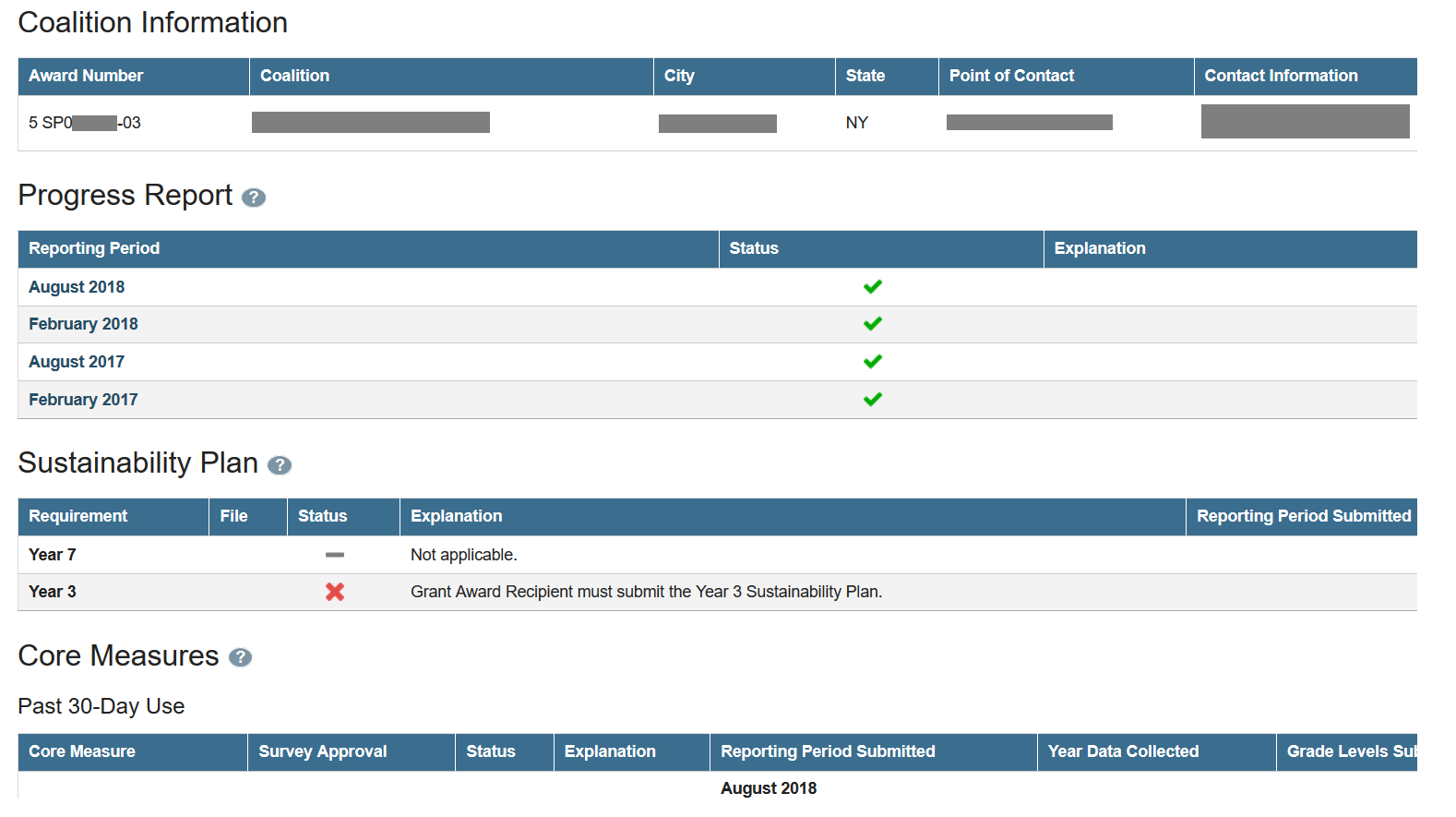Click the Point of Contact column header
The image size is (1456, 817).
(1011, 76)
